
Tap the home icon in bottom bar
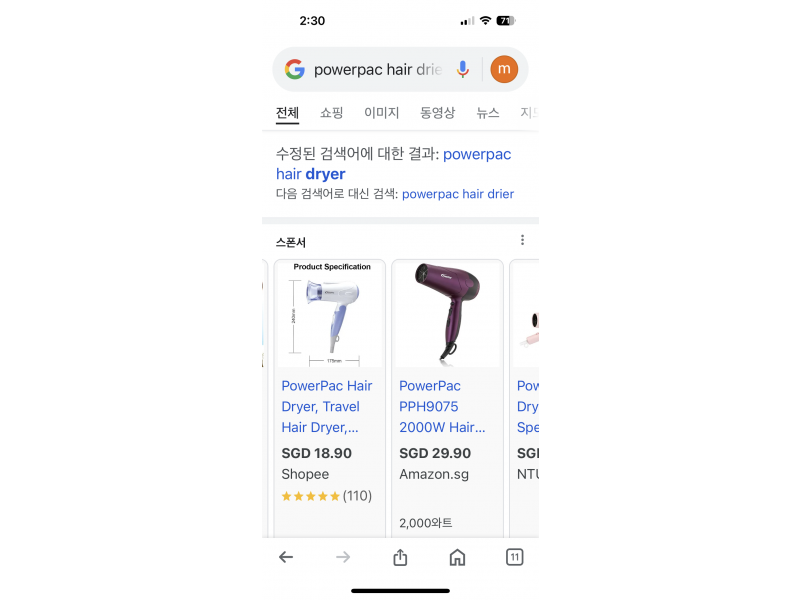click(x=457, y=557)
